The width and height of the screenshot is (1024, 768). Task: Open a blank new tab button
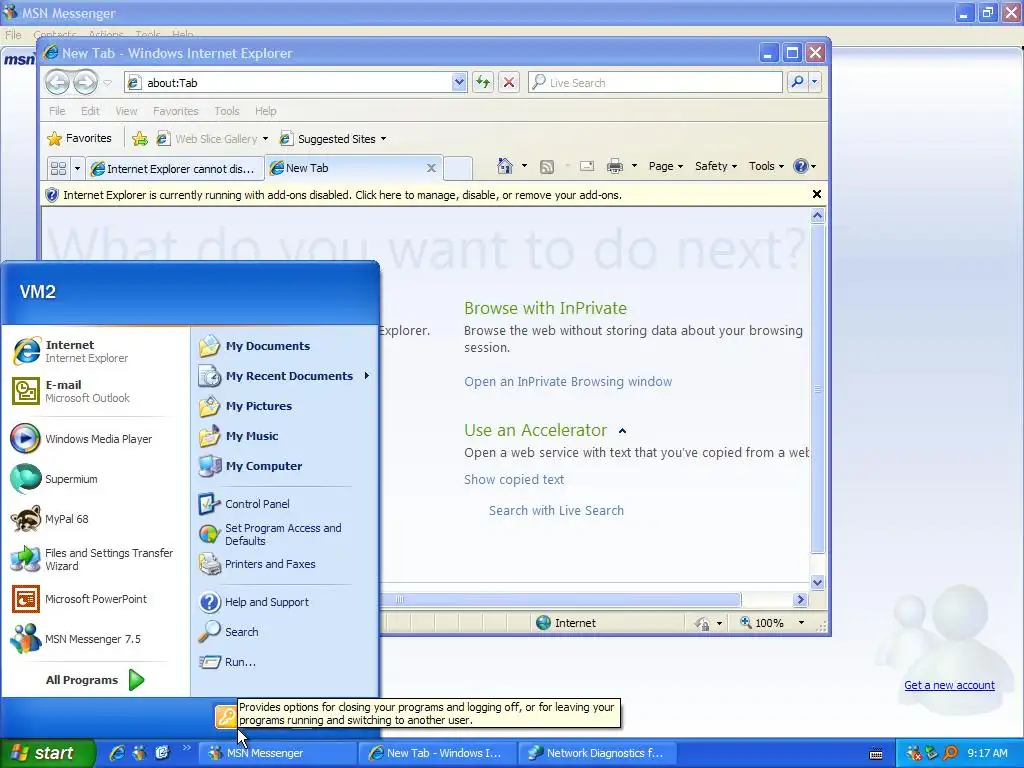pos(458,168)
